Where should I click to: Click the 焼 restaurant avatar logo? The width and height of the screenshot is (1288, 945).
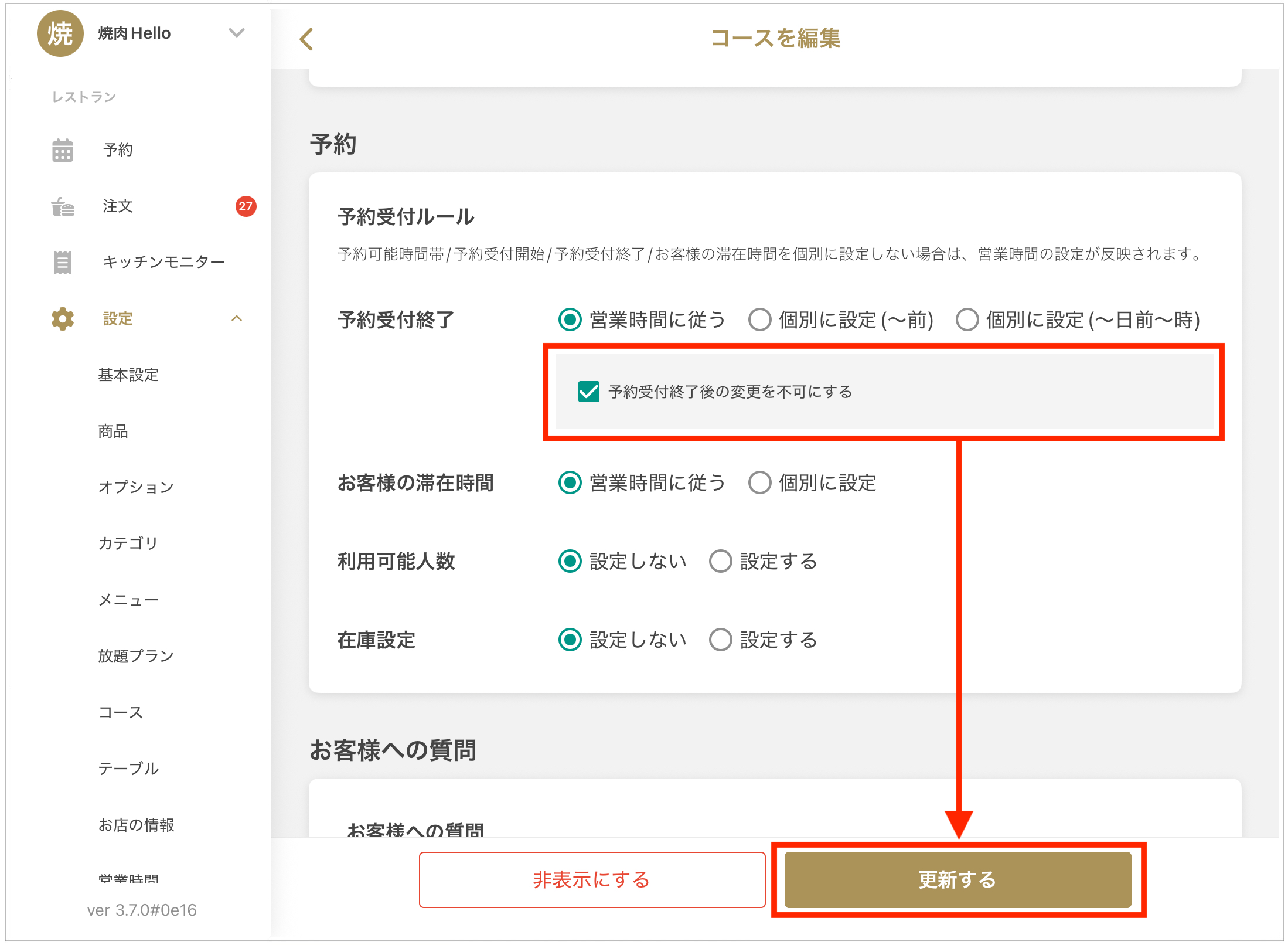pyautogui.click(x=60, y=33)
